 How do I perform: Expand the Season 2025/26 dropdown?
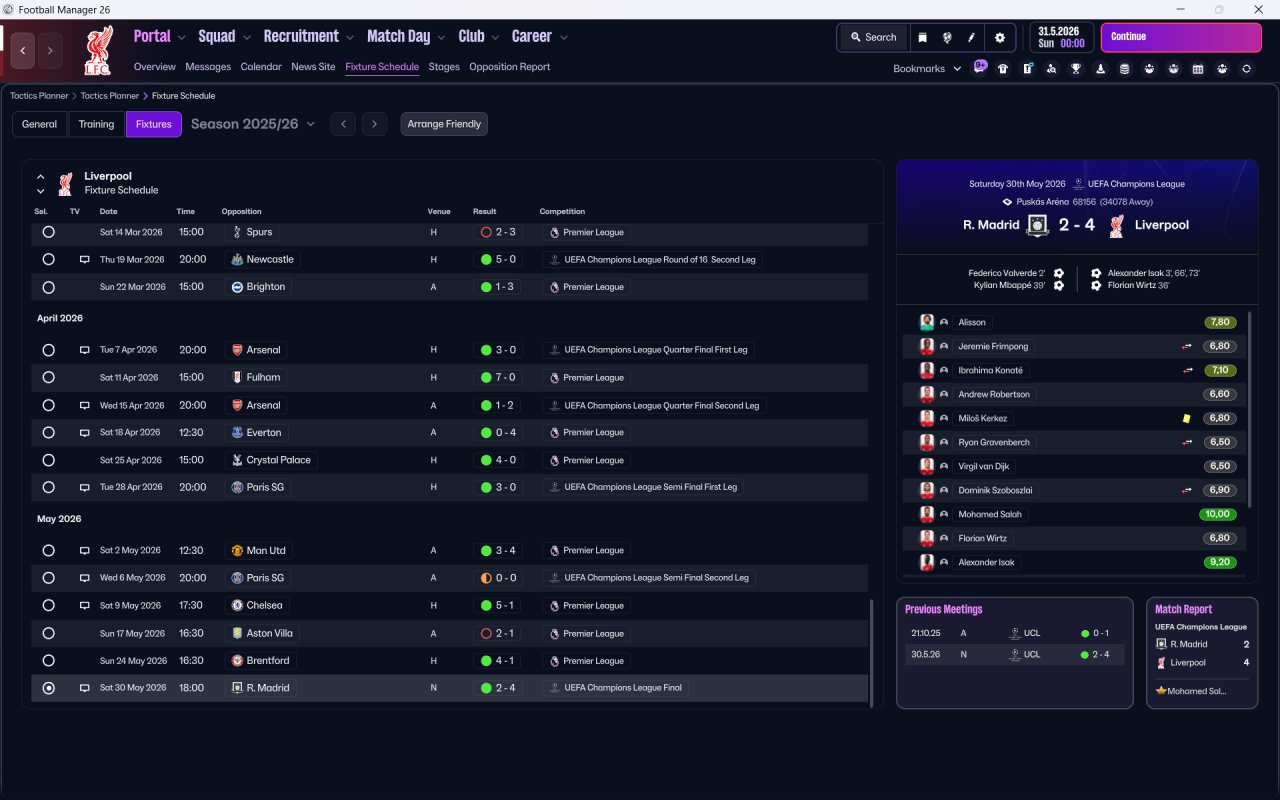point(253,124)
